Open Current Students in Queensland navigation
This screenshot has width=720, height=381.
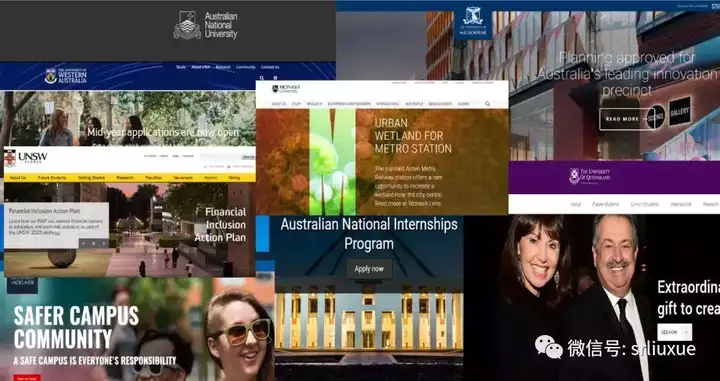click(645, 204)
